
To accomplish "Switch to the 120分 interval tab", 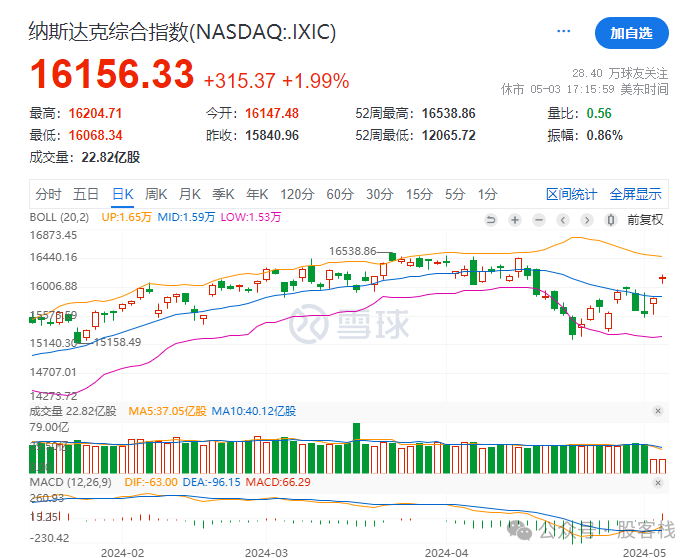I will coord(297,194).
